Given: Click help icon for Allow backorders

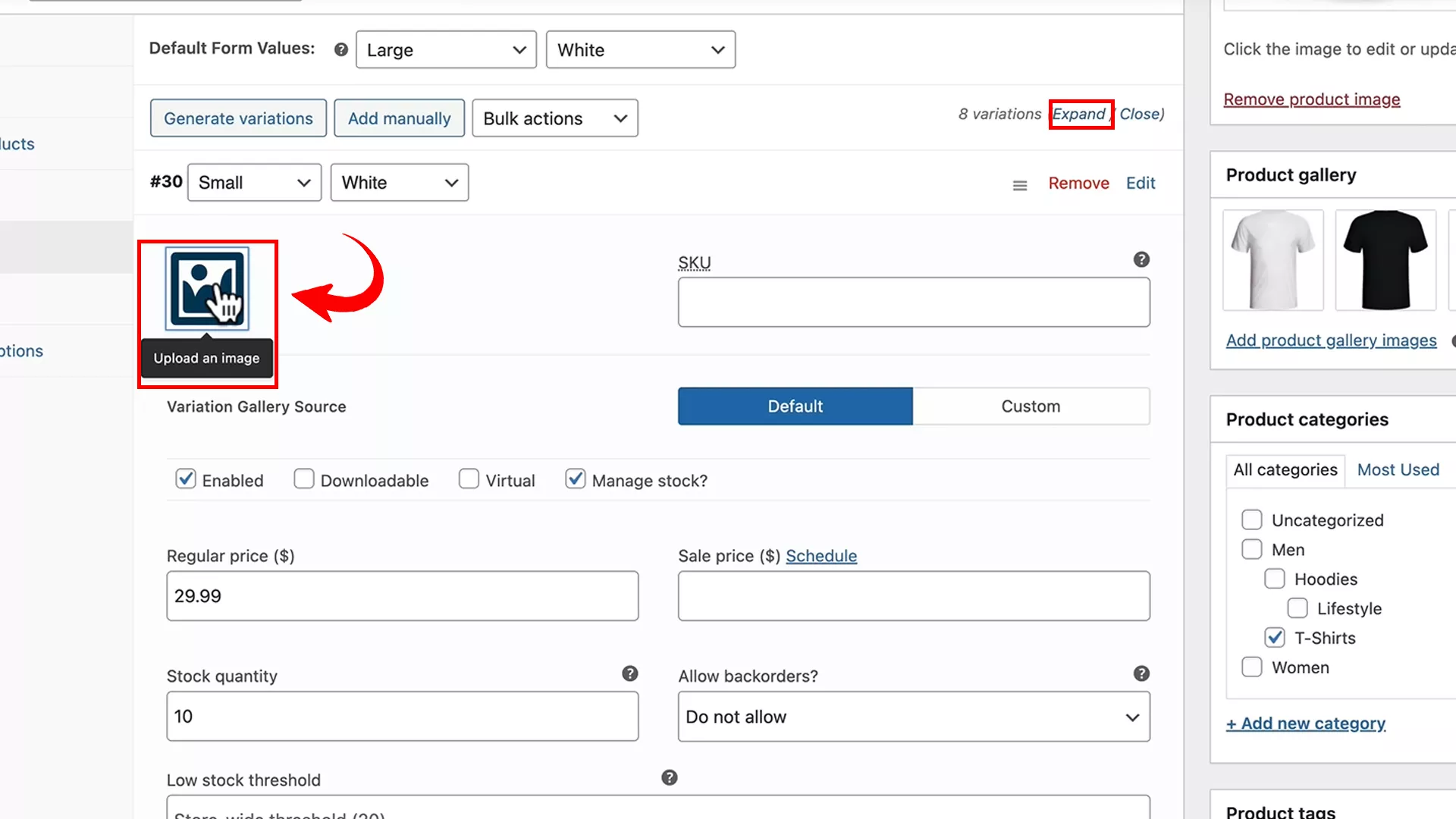Looking at the screenshot, I should coord(1141,673).
